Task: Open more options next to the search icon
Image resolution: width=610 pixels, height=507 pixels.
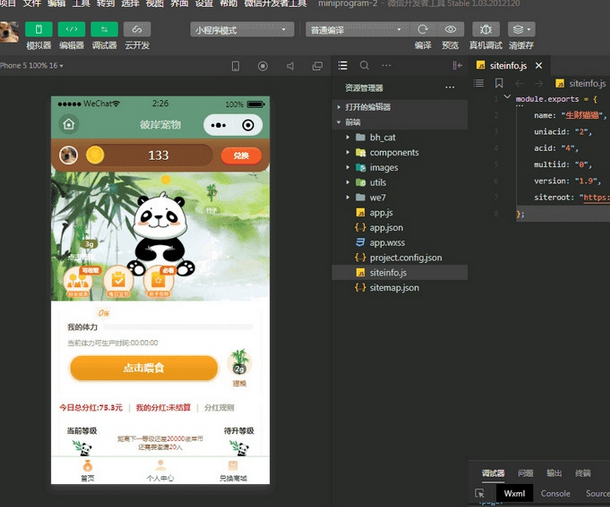Action: coord(386,65)
